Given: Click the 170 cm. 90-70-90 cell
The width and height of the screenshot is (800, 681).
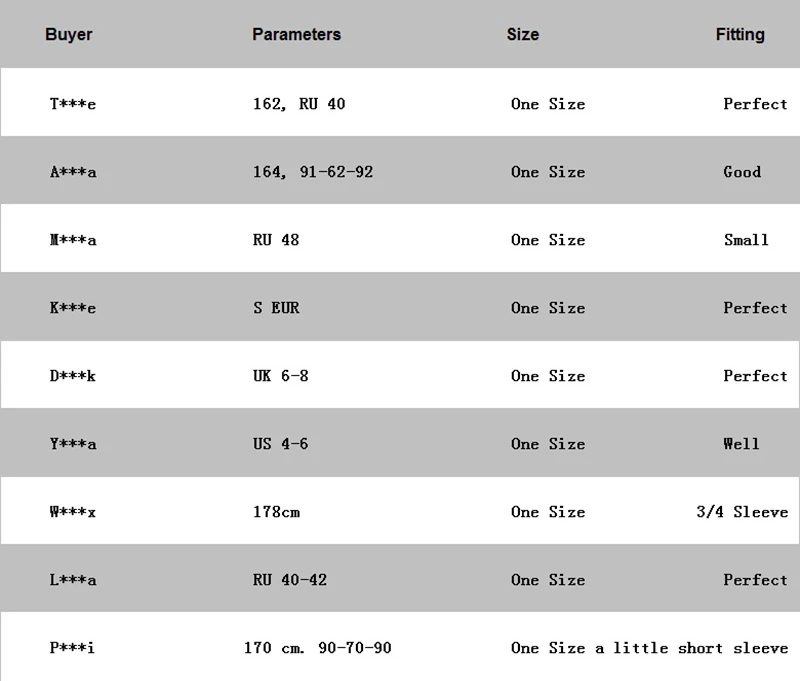Looking at the screenshot, I should click(x=317, y=648).
